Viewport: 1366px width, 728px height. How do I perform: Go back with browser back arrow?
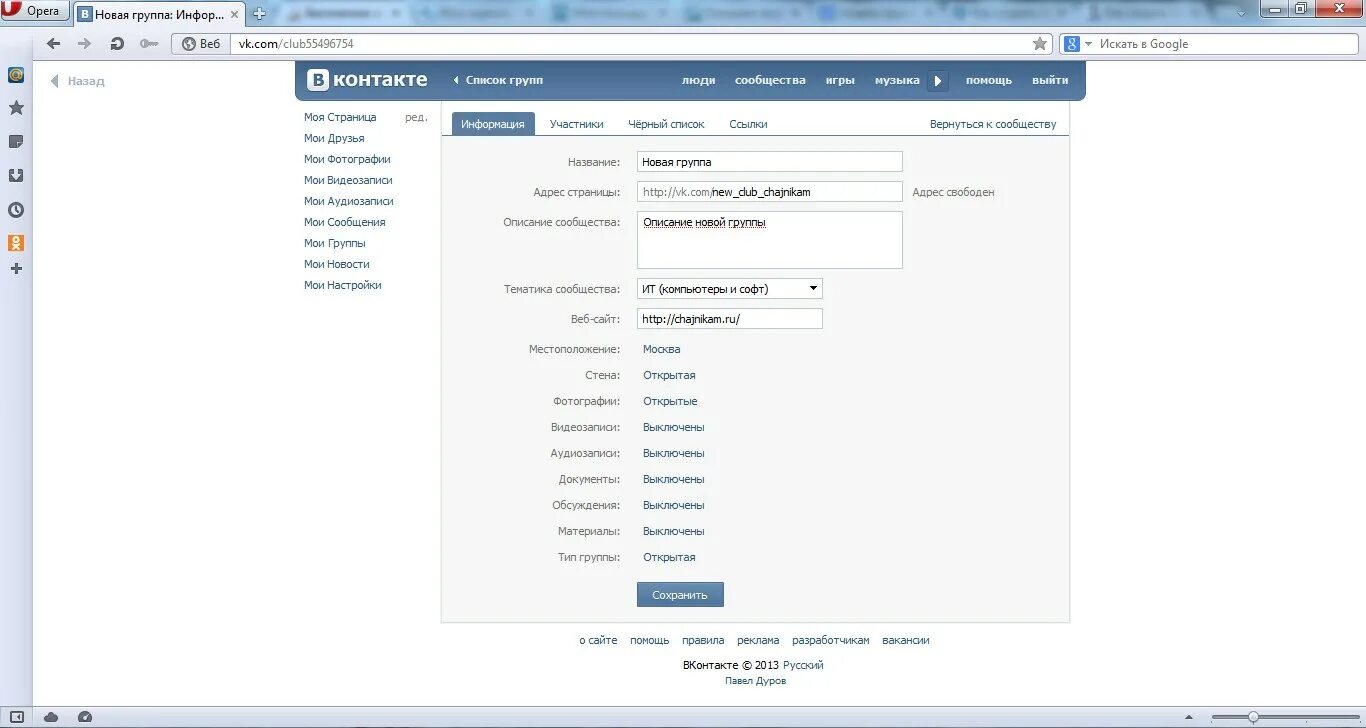[x=54, y=44]
